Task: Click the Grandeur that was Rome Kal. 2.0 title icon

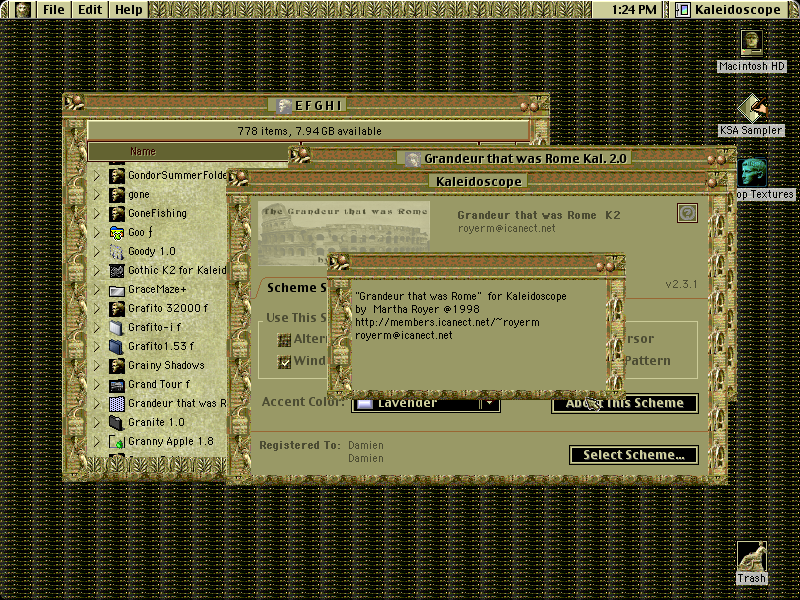Action: (x=413, y=159)
